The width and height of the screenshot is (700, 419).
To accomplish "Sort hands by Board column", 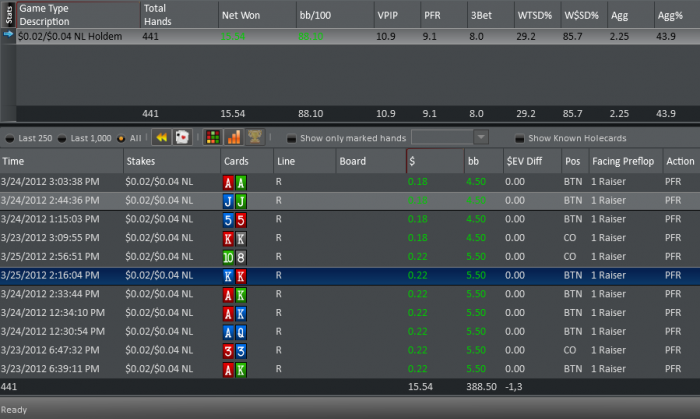I will [371, 161].
